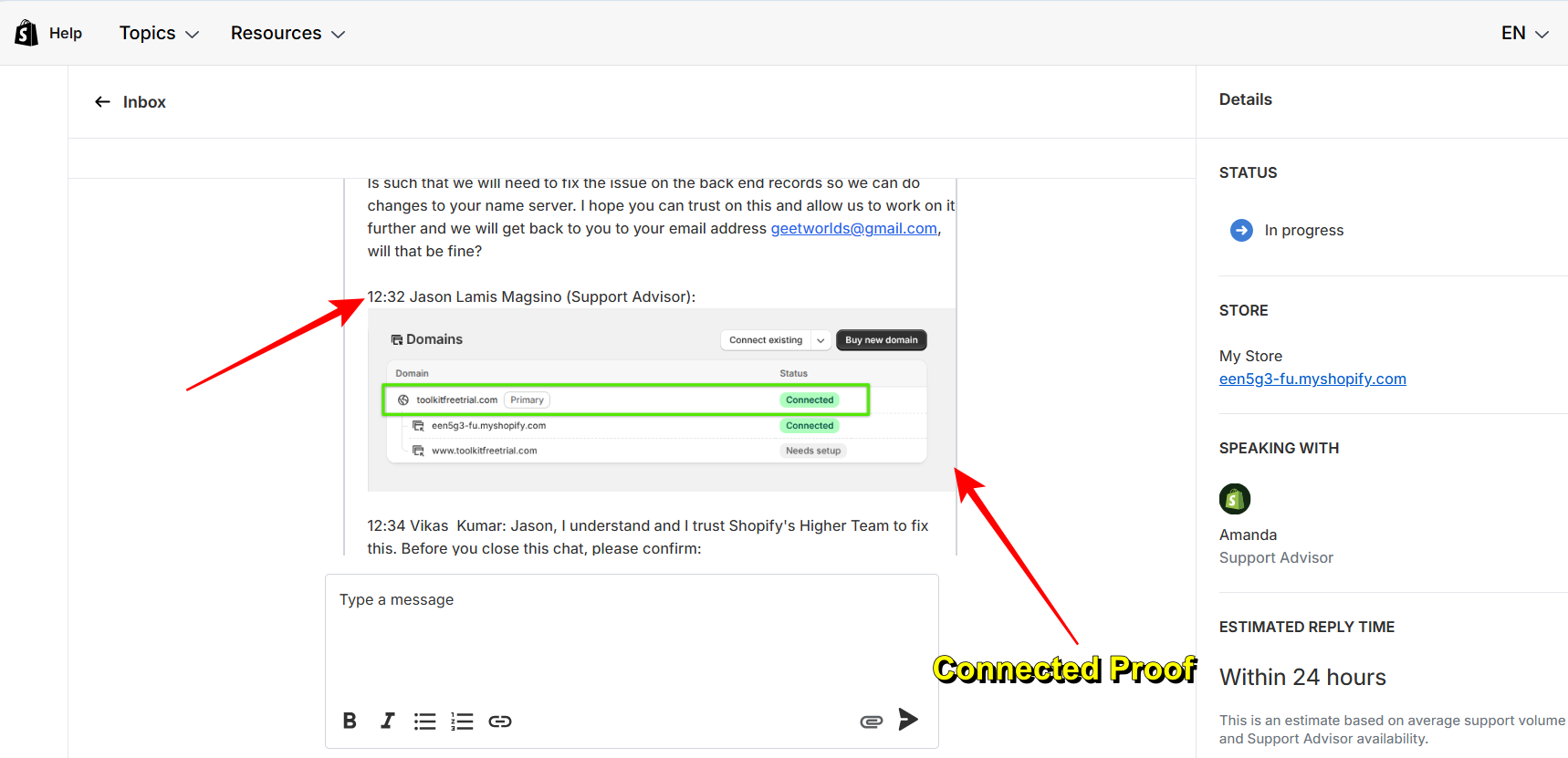1568x758 pixels.
Task: Toggle bold formatting
Action: [350, 721]
